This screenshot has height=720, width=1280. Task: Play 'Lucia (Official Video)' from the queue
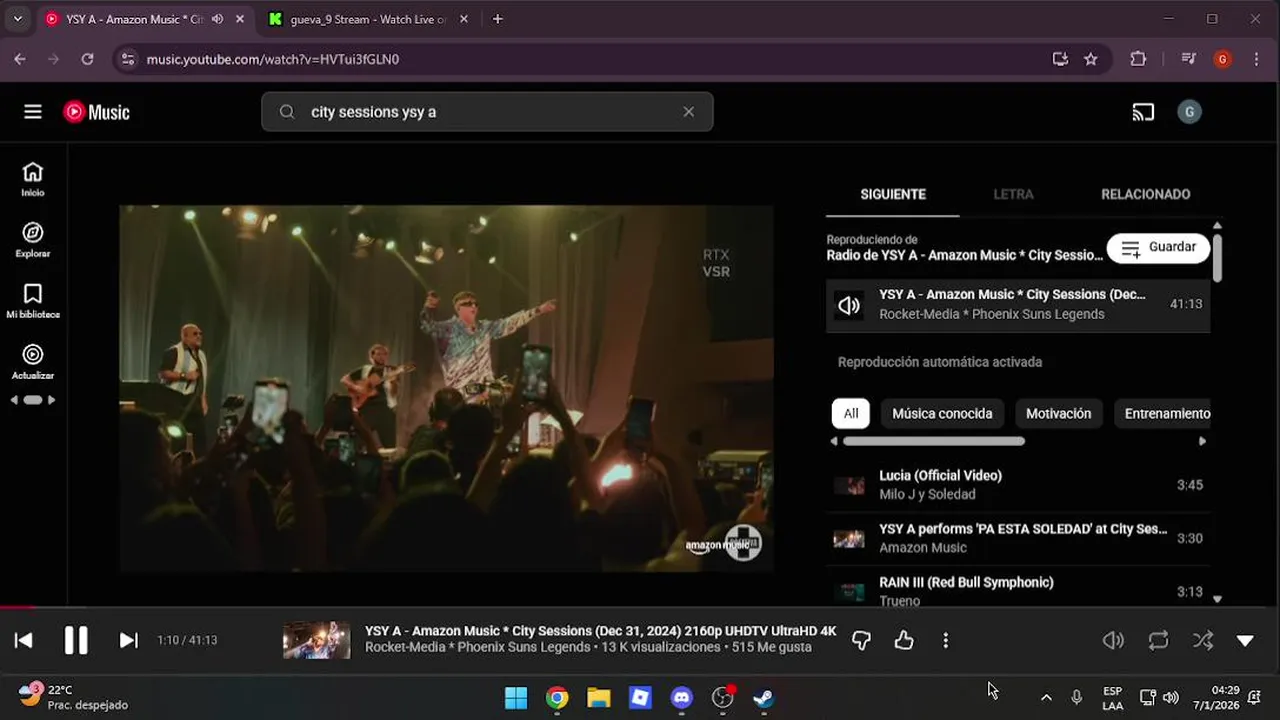pyautogui.click(x=1018, y=485)
